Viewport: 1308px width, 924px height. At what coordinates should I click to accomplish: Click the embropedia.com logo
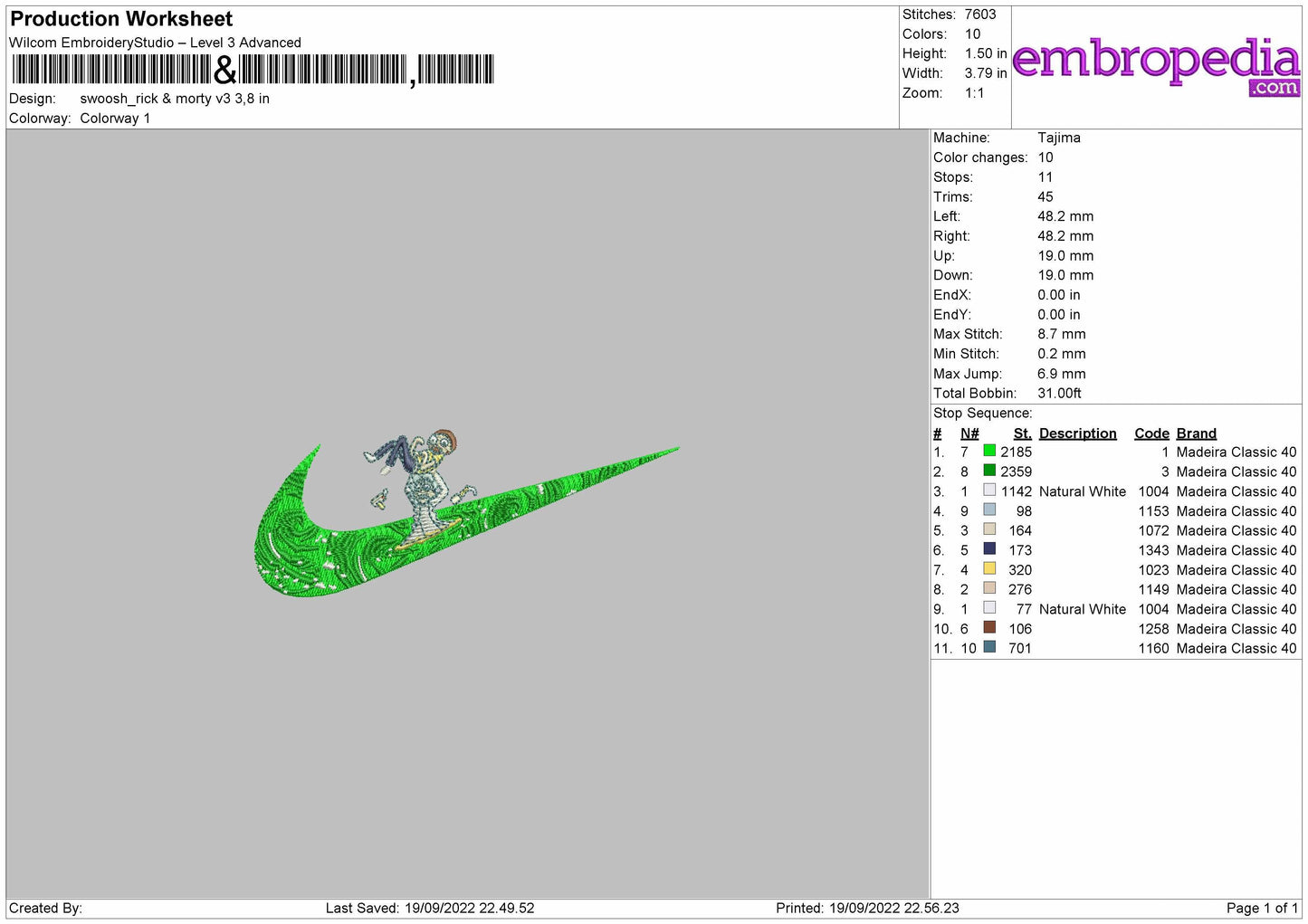pos(1156,65)
